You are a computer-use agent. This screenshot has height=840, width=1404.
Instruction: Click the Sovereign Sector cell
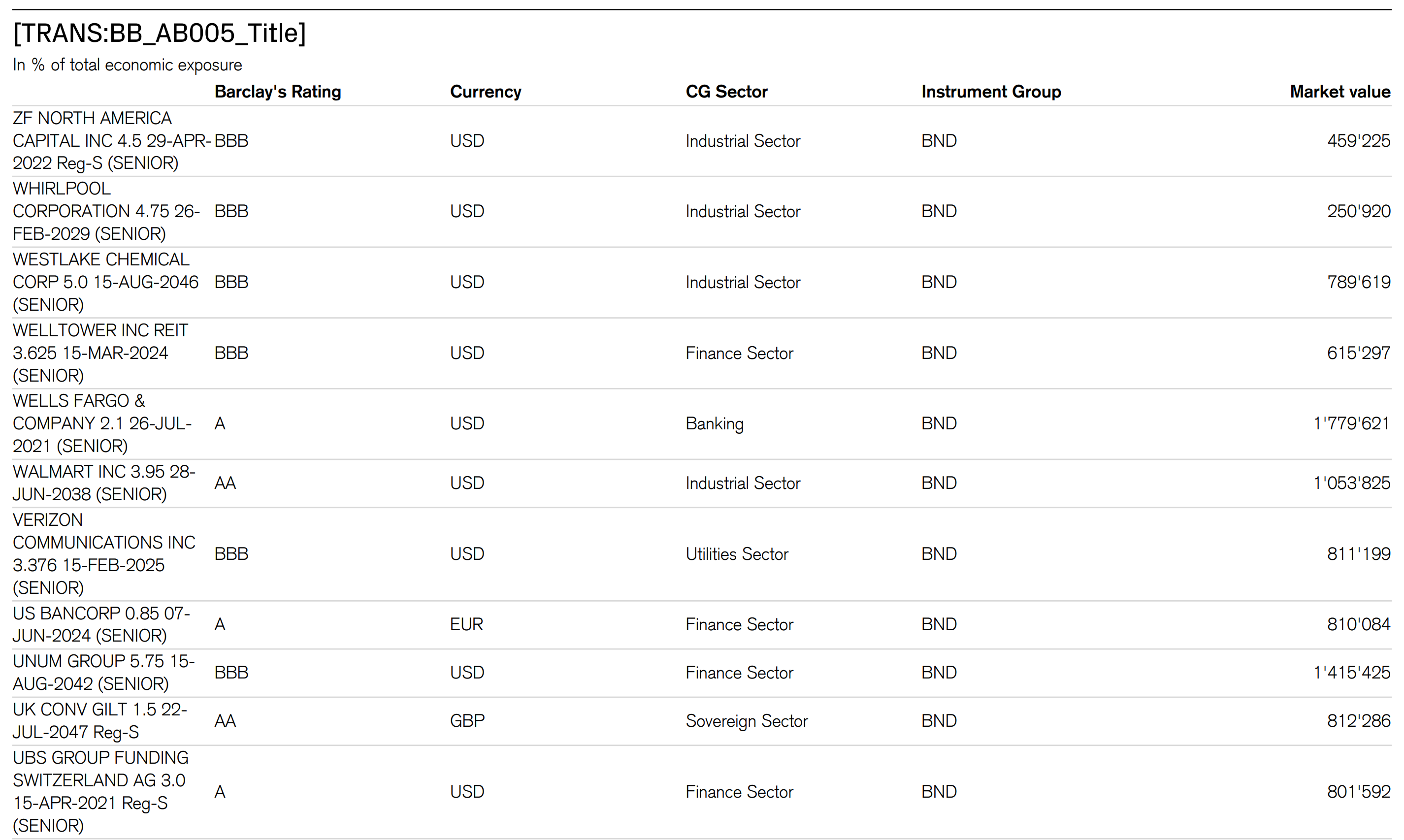pyautogui.click(x=746, y=720)
